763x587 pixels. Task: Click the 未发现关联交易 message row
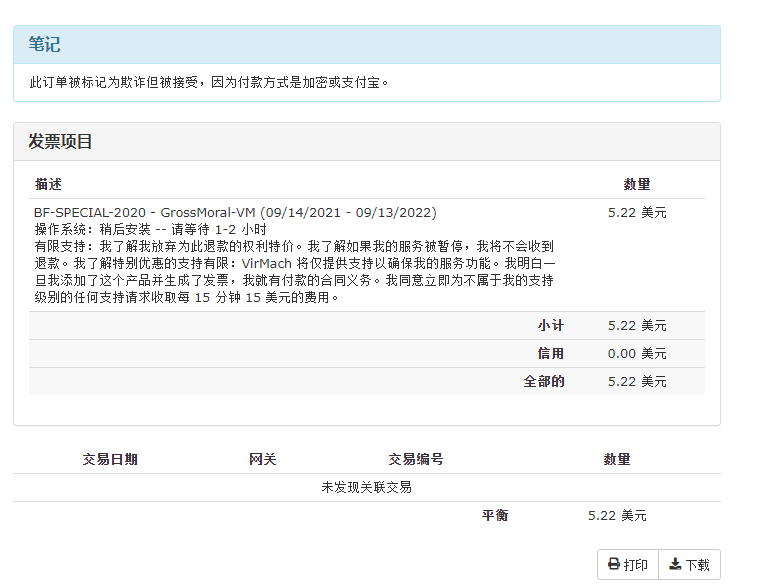click(366, 487)
